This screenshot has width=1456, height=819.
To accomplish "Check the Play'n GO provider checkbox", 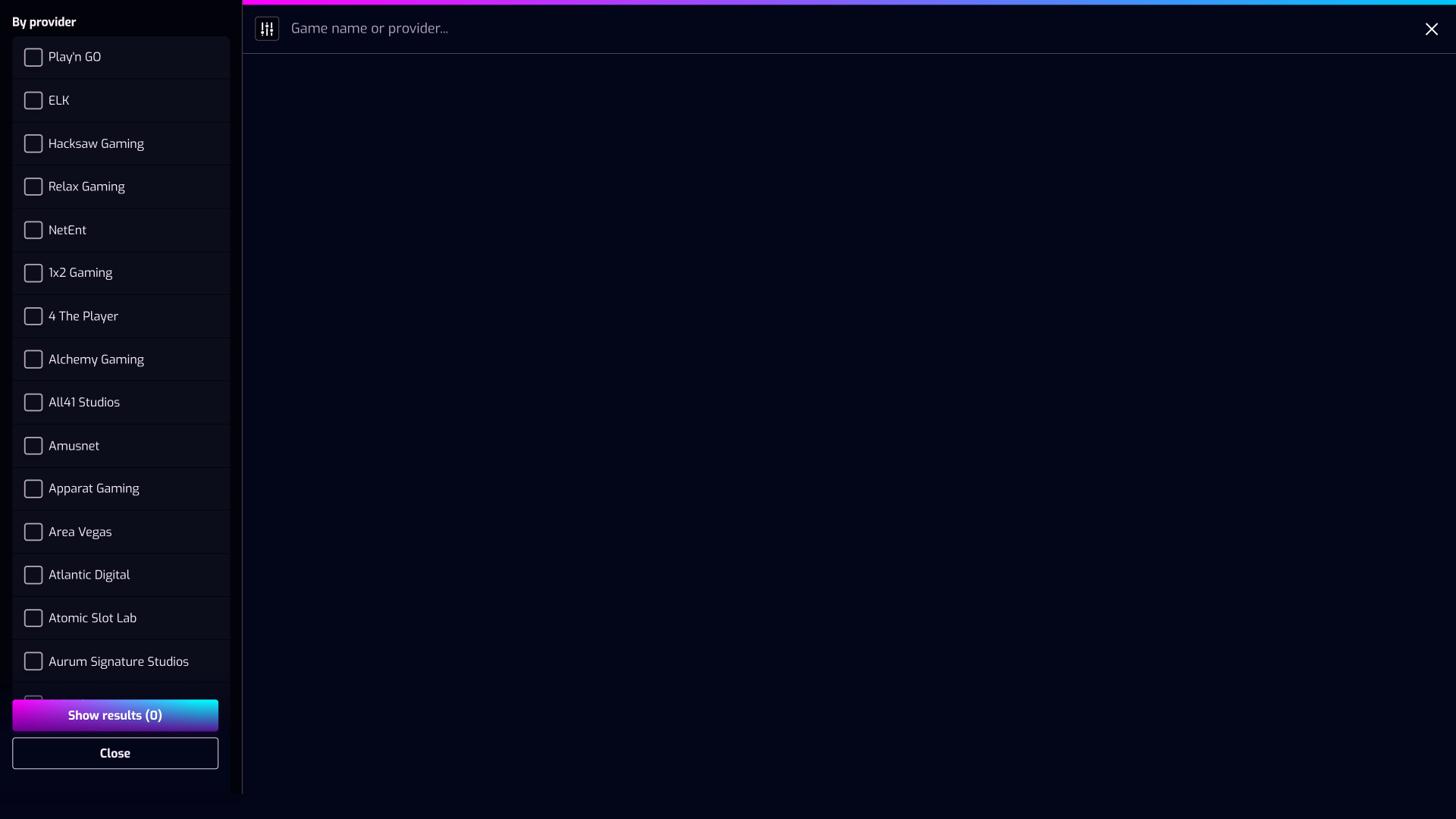I will coord(33,58).
